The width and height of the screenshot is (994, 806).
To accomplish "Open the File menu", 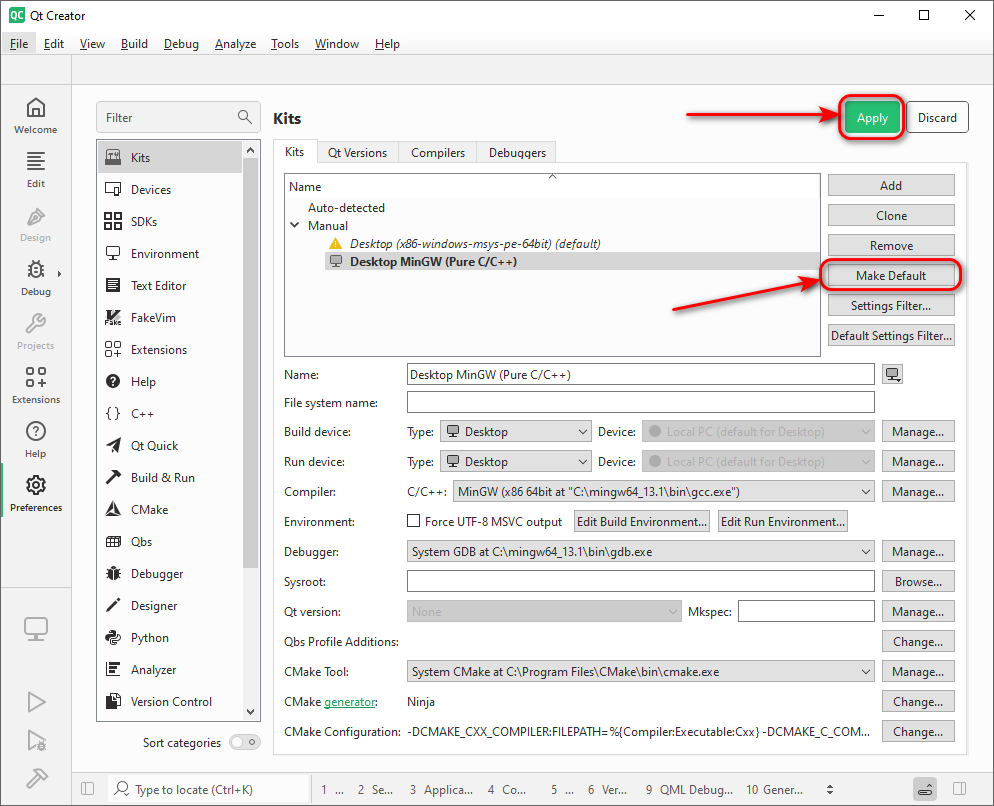I will [x=19, y=44].
